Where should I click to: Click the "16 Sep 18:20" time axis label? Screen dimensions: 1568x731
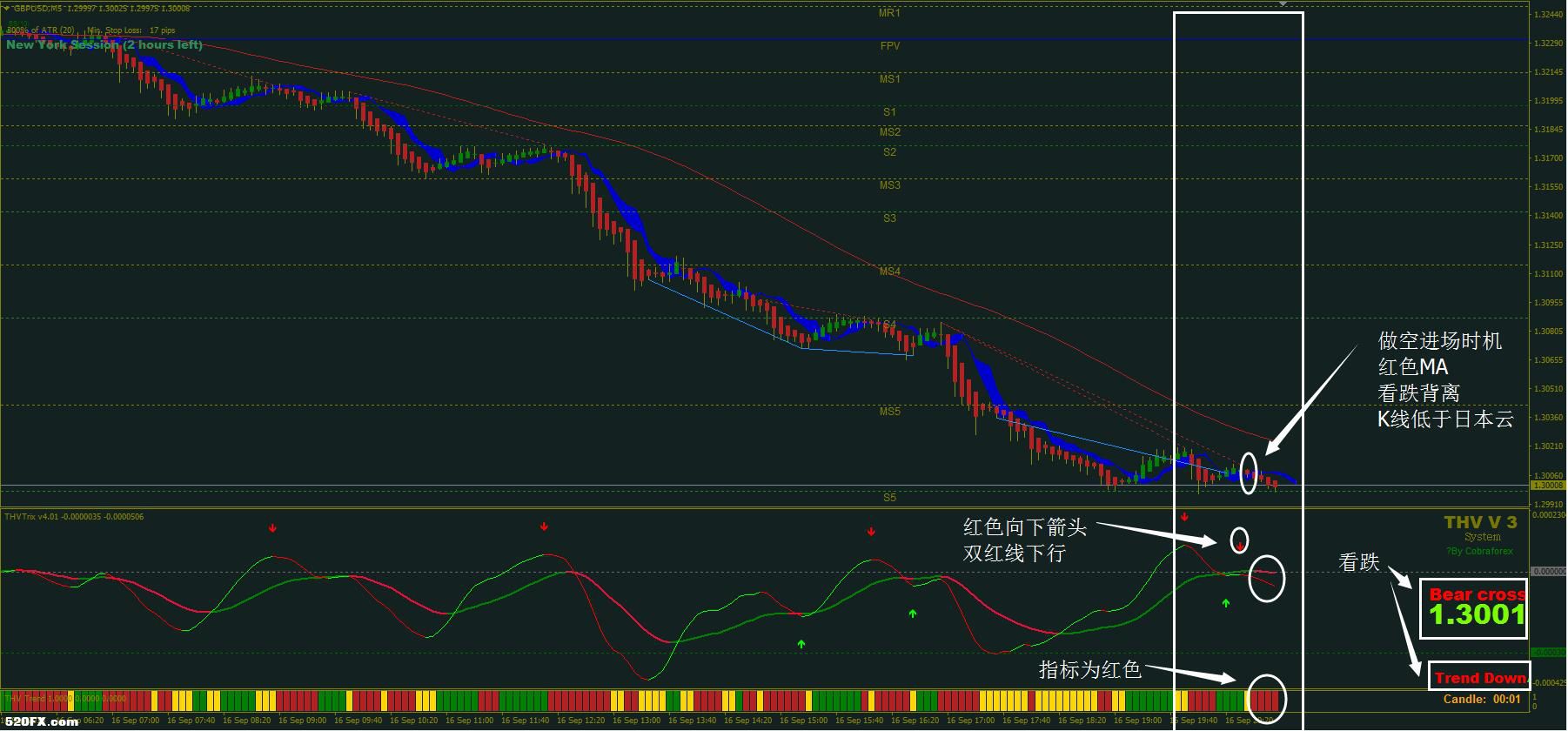[1082, 721]
